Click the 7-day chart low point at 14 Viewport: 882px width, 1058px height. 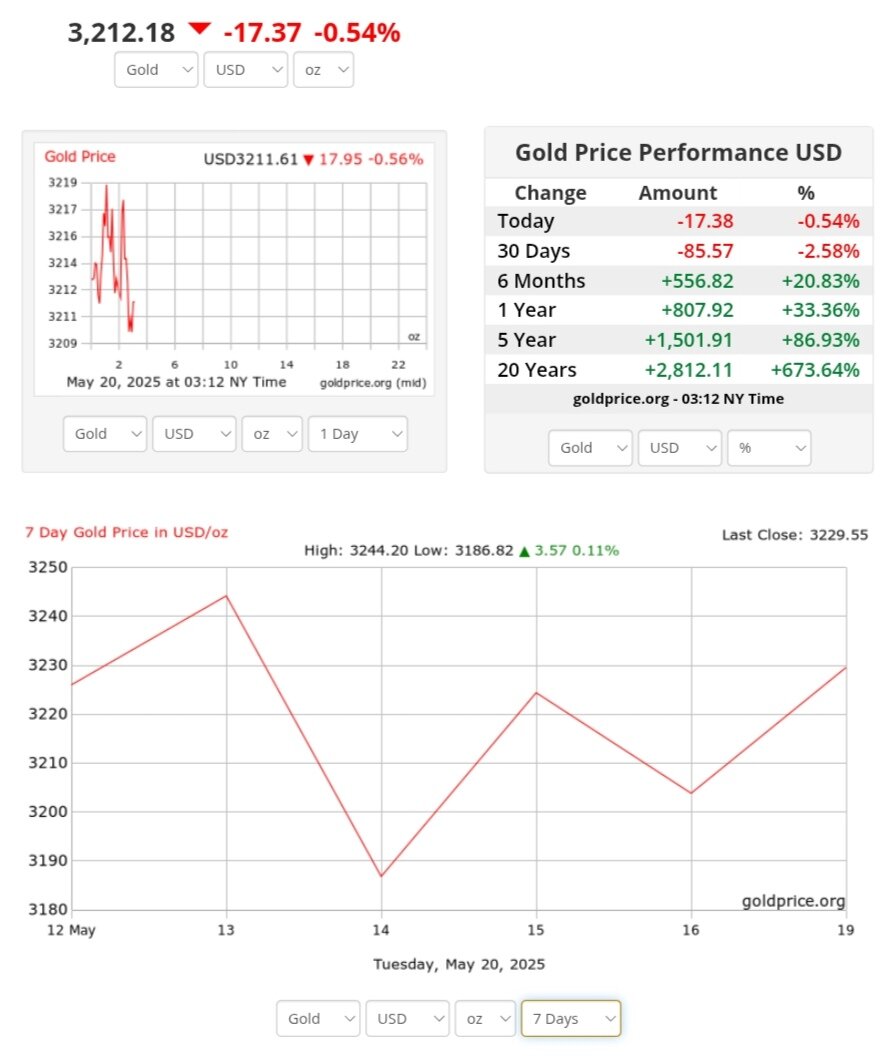point(381,876)
